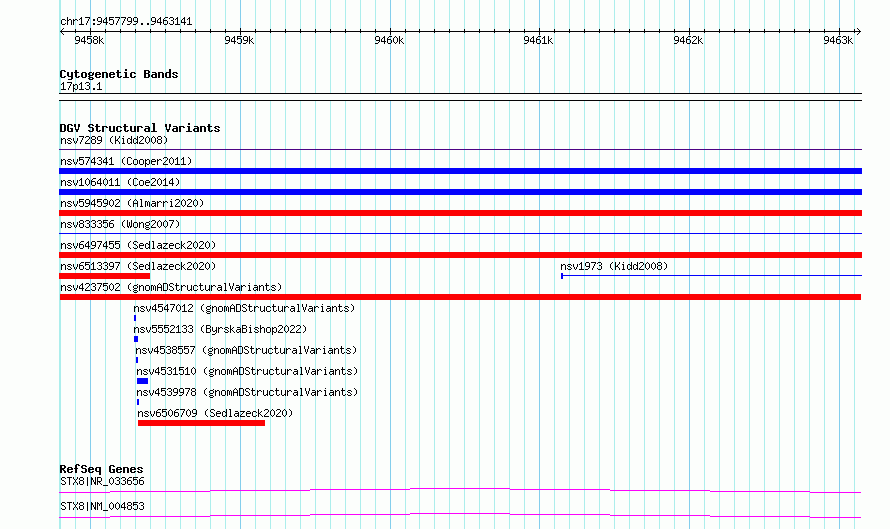Click the nsv6513397 (Sedlazeck2020) label
This screenshot has height=529, width=890.
click(138, 266)
